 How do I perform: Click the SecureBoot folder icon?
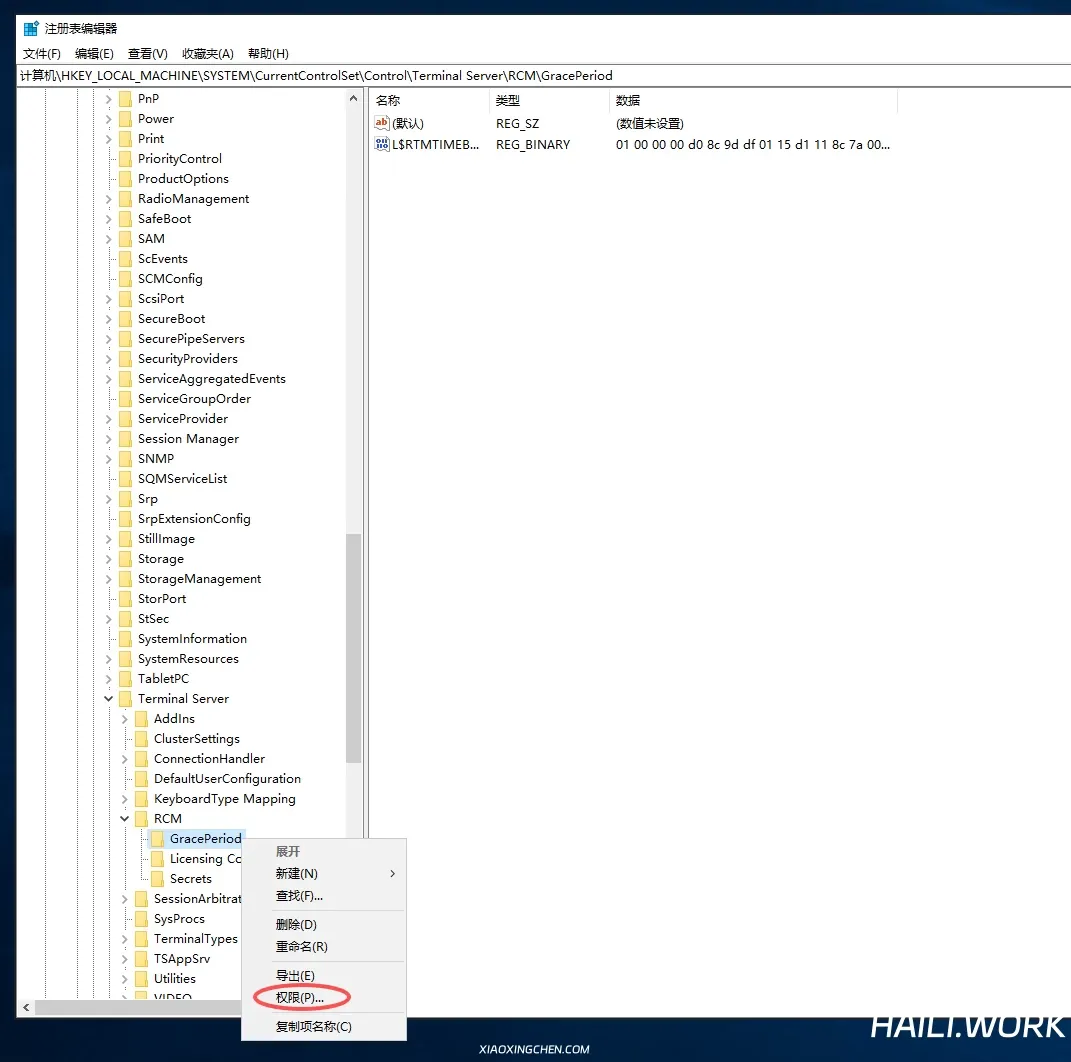pos(125,319)
